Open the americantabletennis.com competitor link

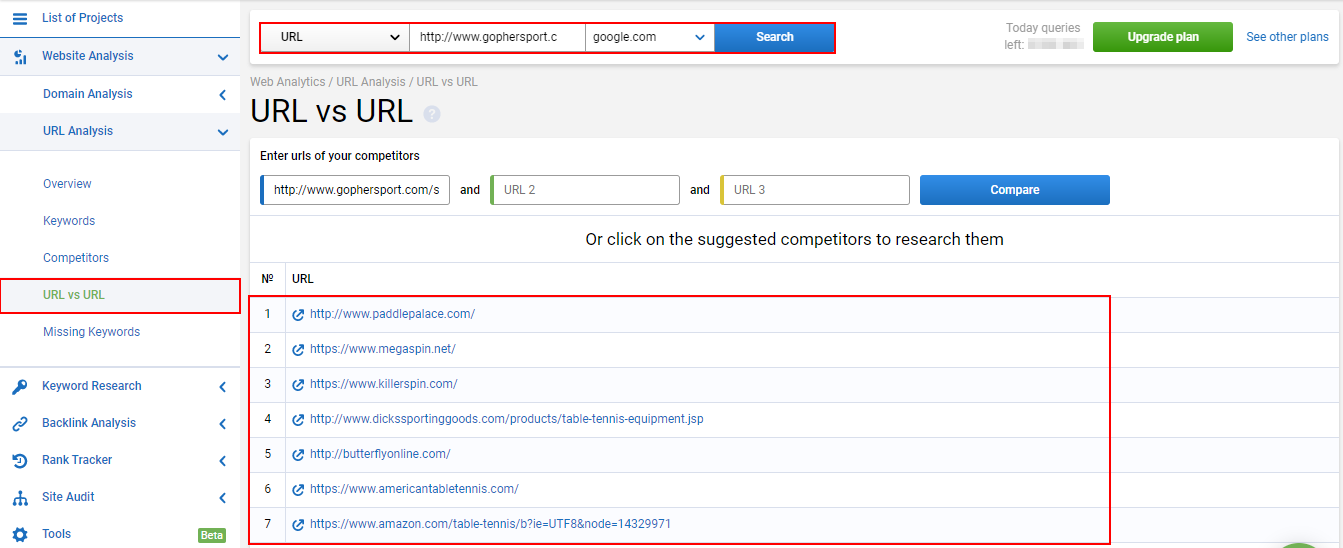(x=414, y=489)
